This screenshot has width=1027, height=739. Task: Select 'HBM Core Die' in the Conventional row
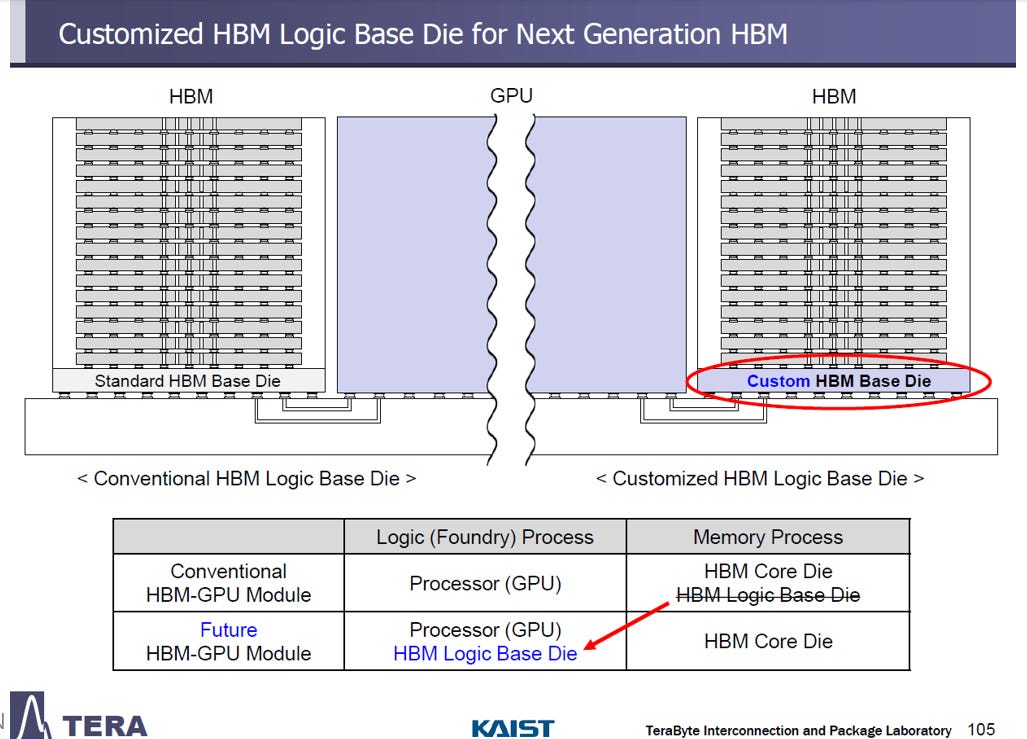pyautogui.click(x=768, y=571)
